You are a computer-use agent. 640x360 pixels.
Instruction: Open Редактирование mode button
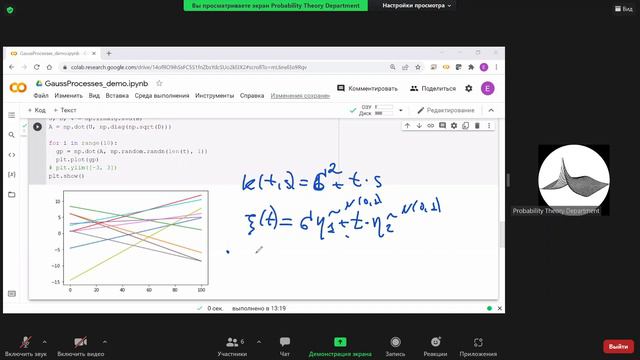click(x=446, y=110)
